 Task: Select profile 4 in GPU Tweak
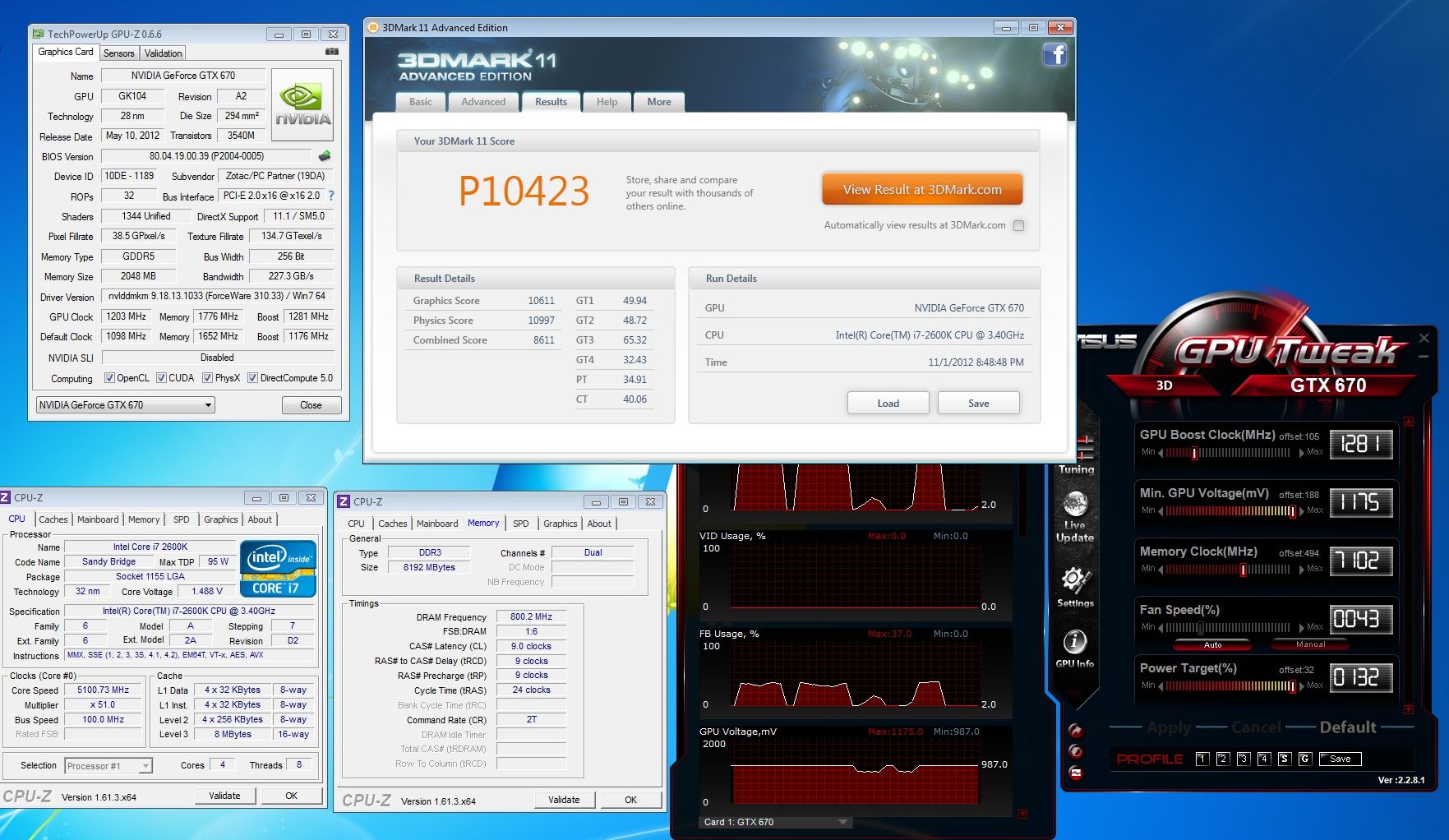coord(1264,759)
